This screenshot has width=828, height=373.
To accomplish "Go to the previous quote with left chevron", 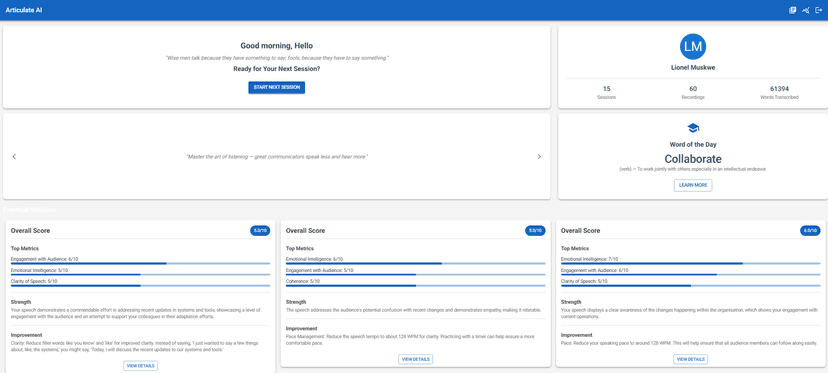I will pos(14,156).
